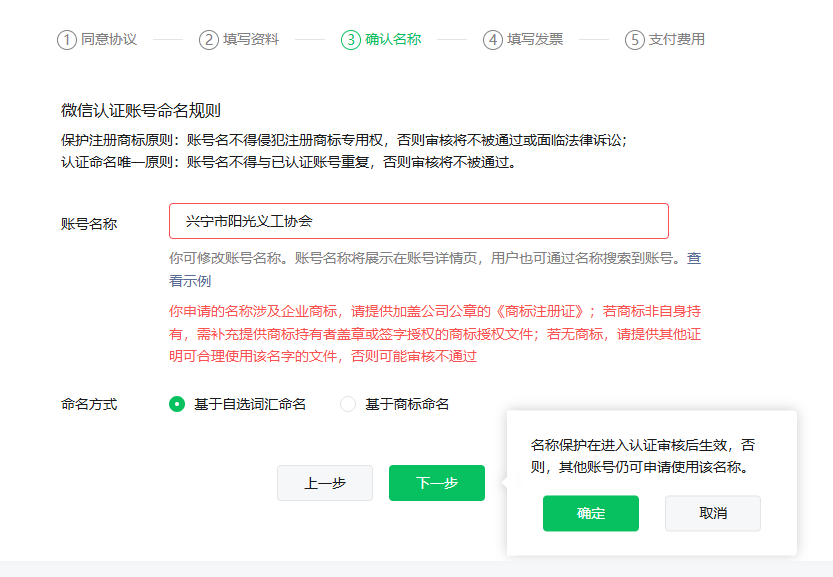Dismiss popup with 取消 button
This screenshot has width=833, height=577.
tap(713, 513)
